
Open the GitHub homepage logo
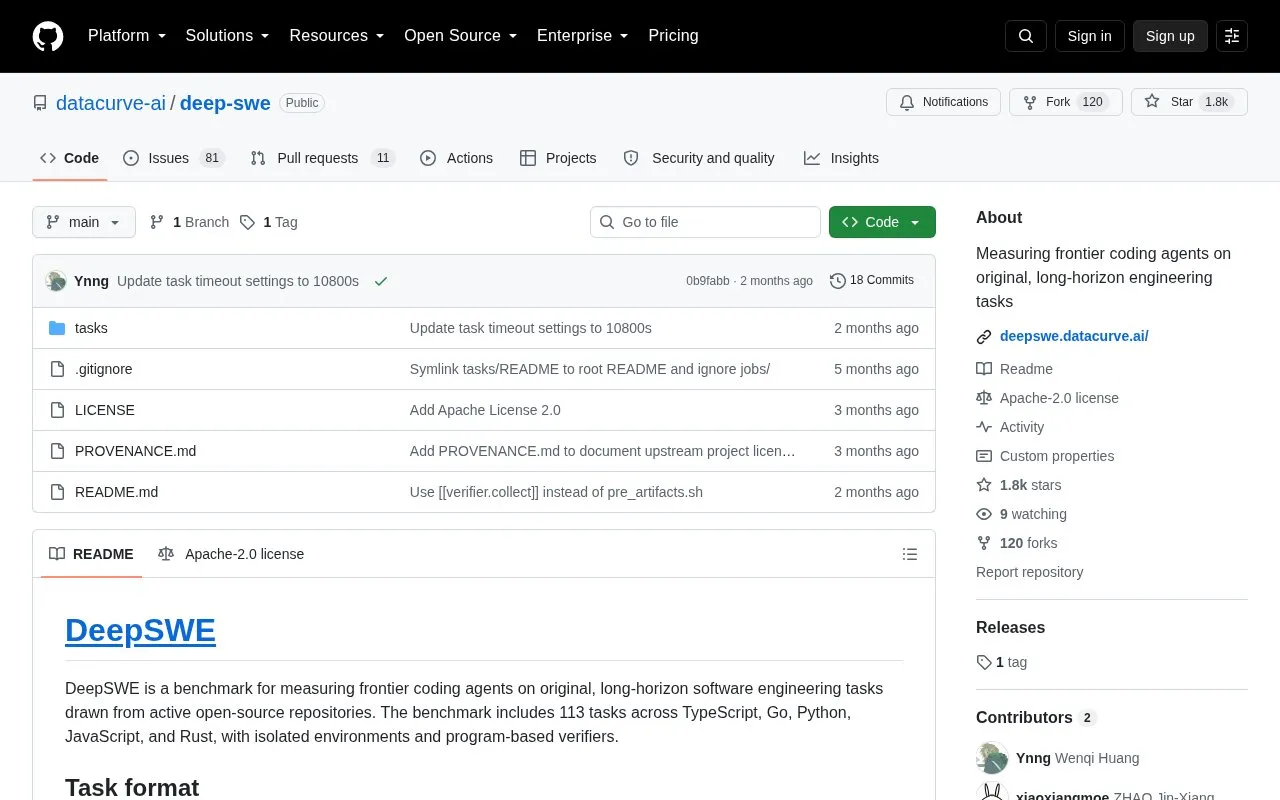(48, 36)
